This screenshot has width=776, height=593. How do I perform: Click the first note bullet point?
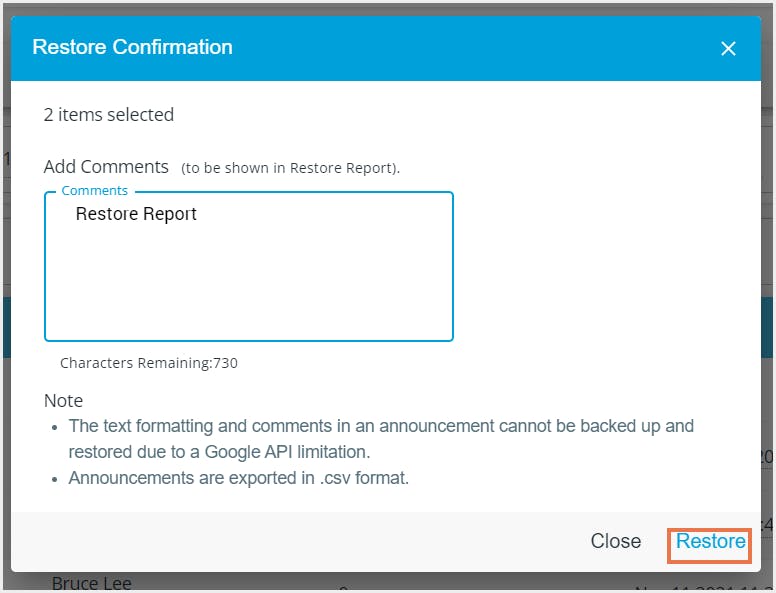55,427
